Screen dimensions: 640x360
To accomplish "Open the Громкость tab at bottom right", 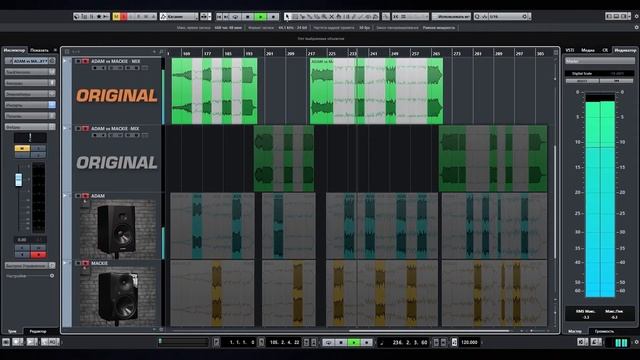I will pyautogui.click(x=604, y=331).
